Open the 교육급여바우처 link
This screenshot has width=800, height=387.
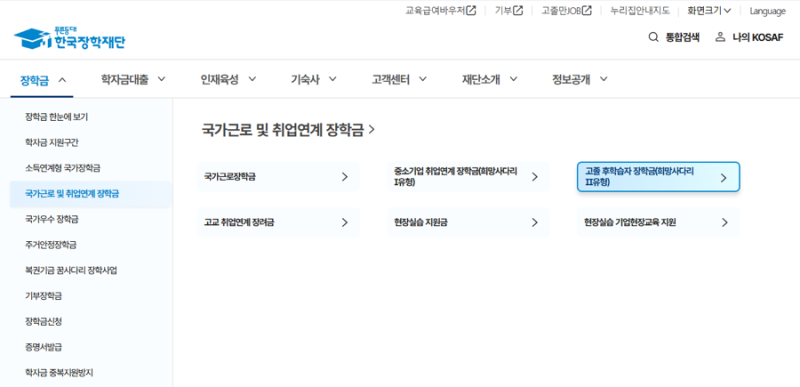point(435,11)
